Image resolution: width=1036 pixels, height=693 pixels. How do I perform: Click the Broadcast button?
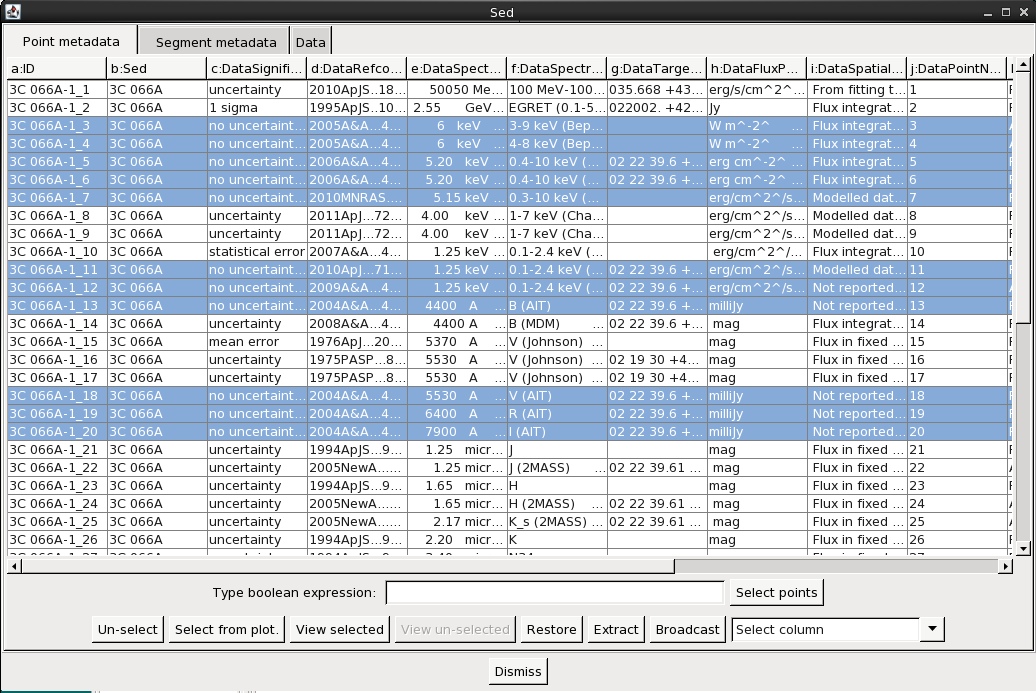[687, 630]
